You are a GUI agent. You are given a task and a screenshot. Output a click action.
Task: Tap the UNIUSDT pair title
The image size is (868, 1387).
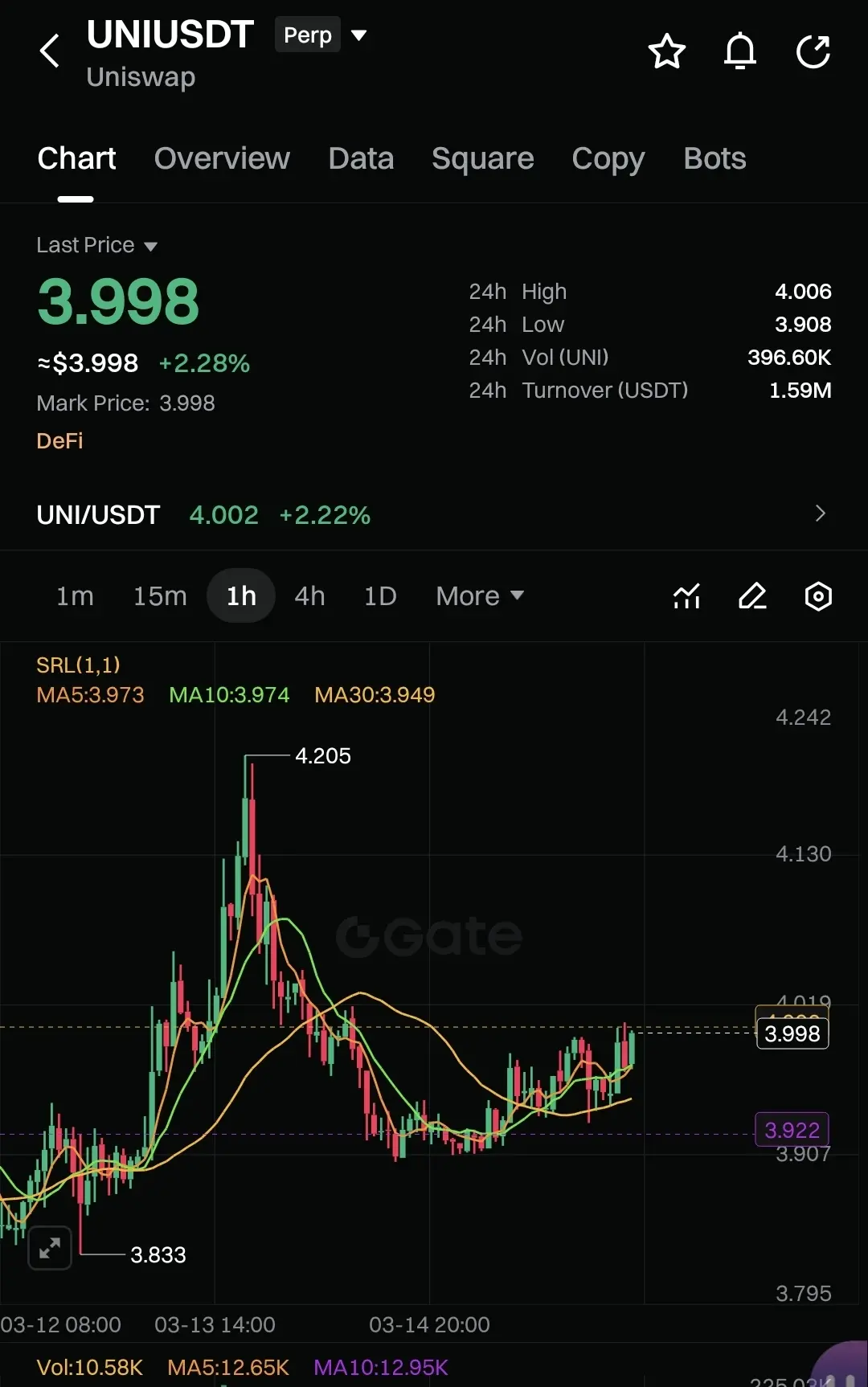click(x=170, y=35)
